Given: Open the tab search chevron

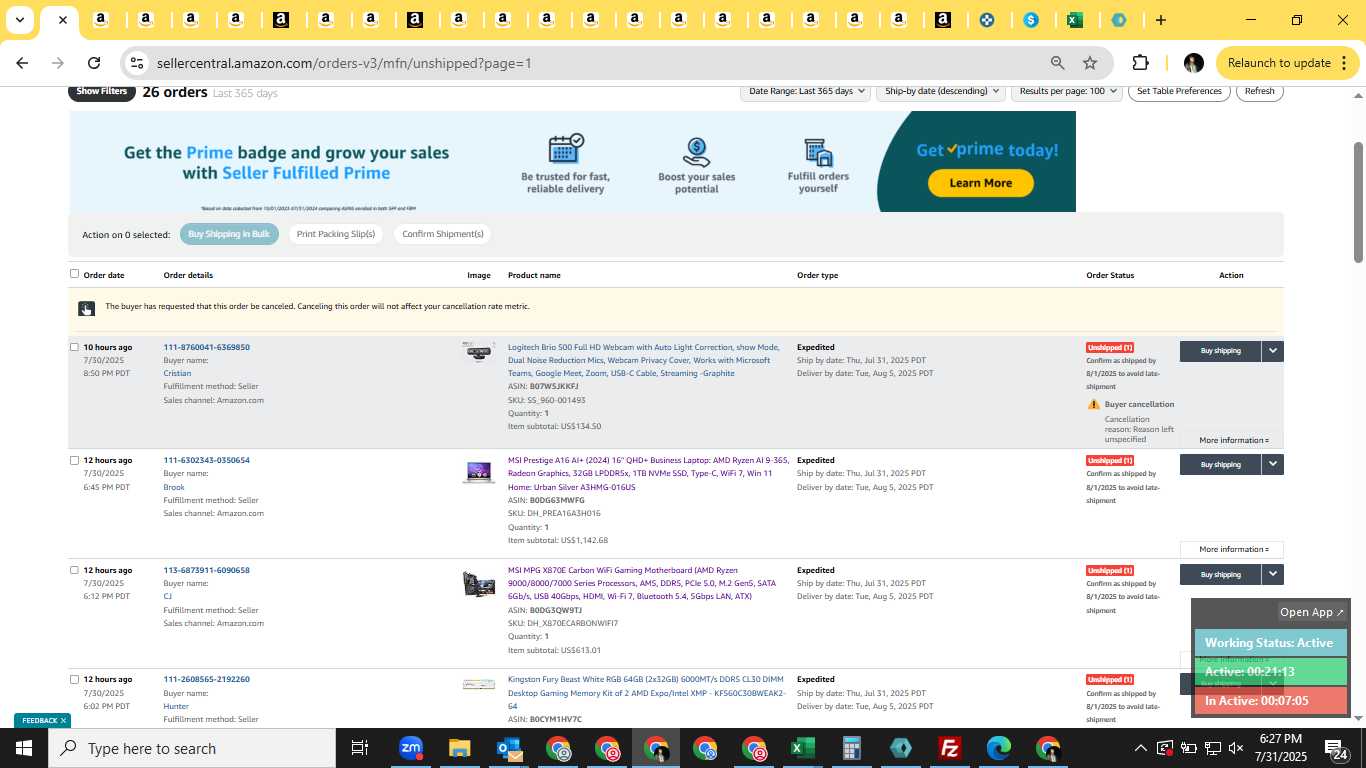Looking at the screenshot, I should [x=19, y=20].
